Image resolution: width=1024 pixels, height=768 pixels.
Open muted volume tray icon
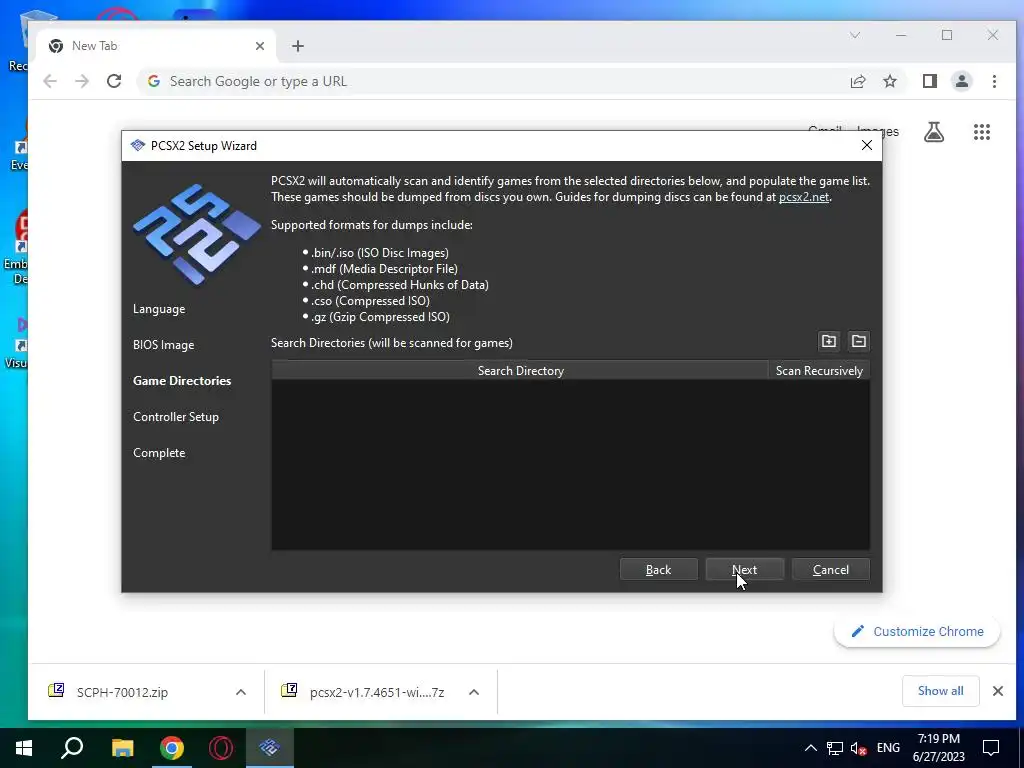[858, 748]
